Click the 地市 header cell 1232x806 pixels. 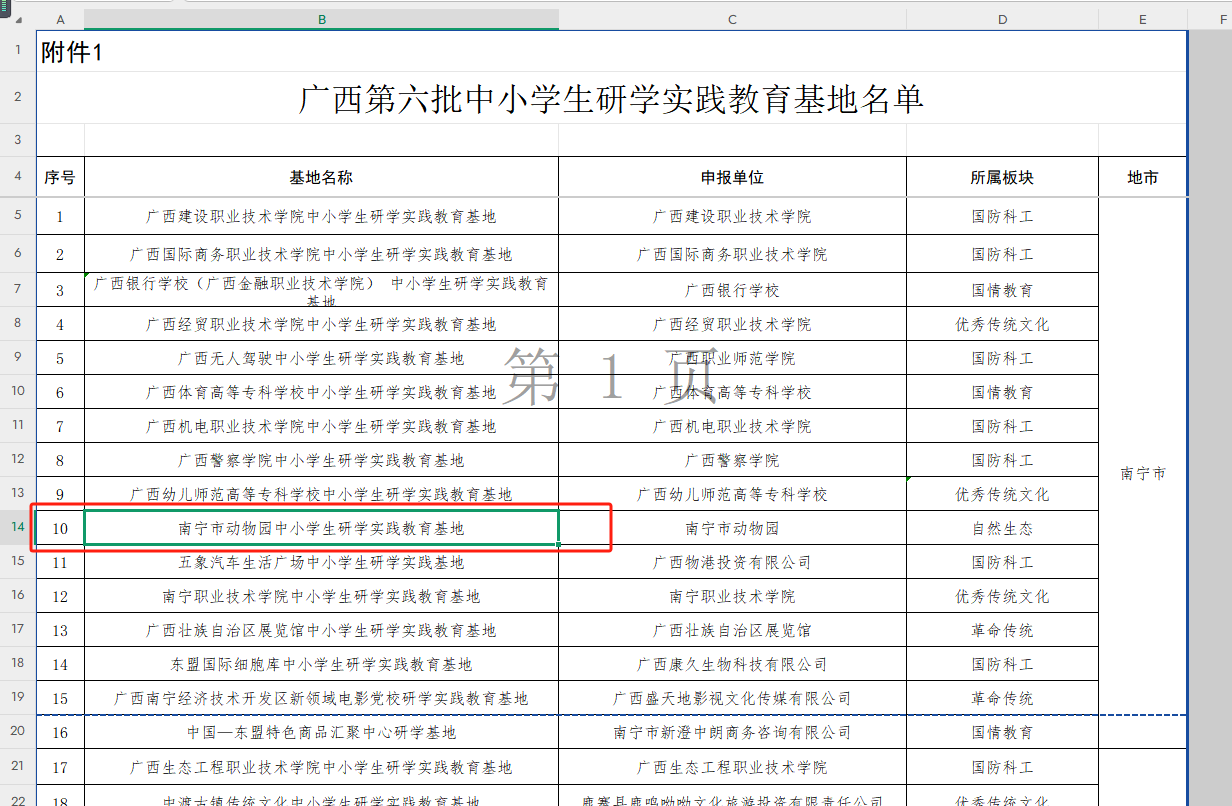click(1142, 177)
